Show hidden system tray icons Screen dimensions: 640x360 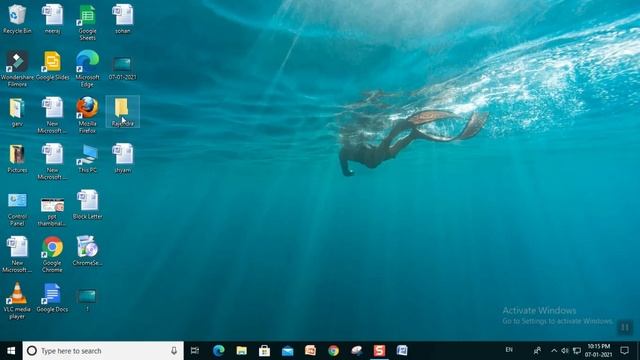(554, 351)
